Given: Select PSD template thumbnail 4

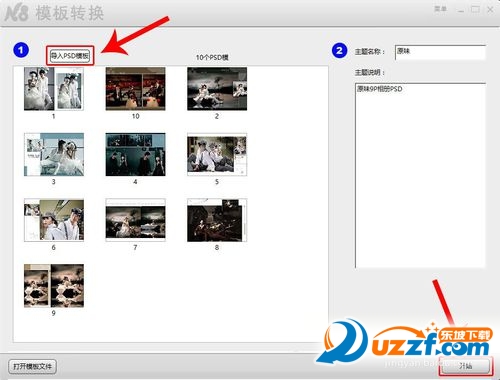Looking at the screenshot, I should pos(135,154).
